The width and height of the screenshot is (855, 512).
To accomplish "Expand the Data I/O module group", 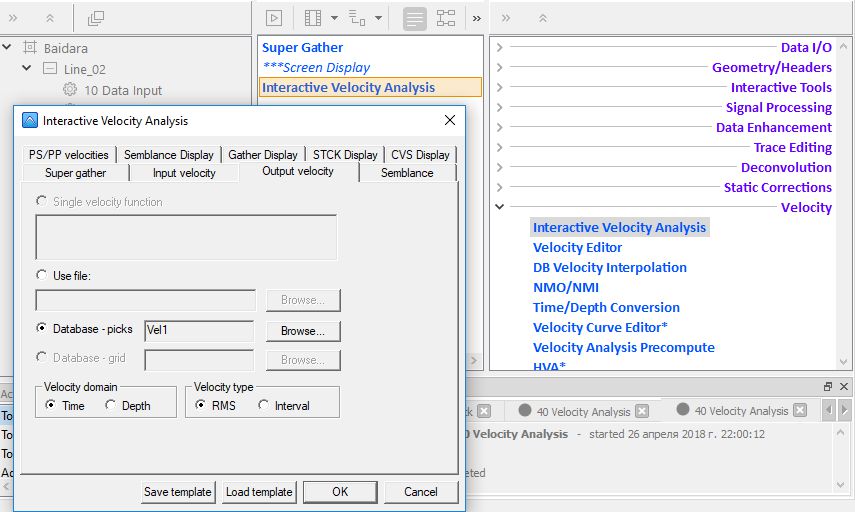I will pos(499,47).
